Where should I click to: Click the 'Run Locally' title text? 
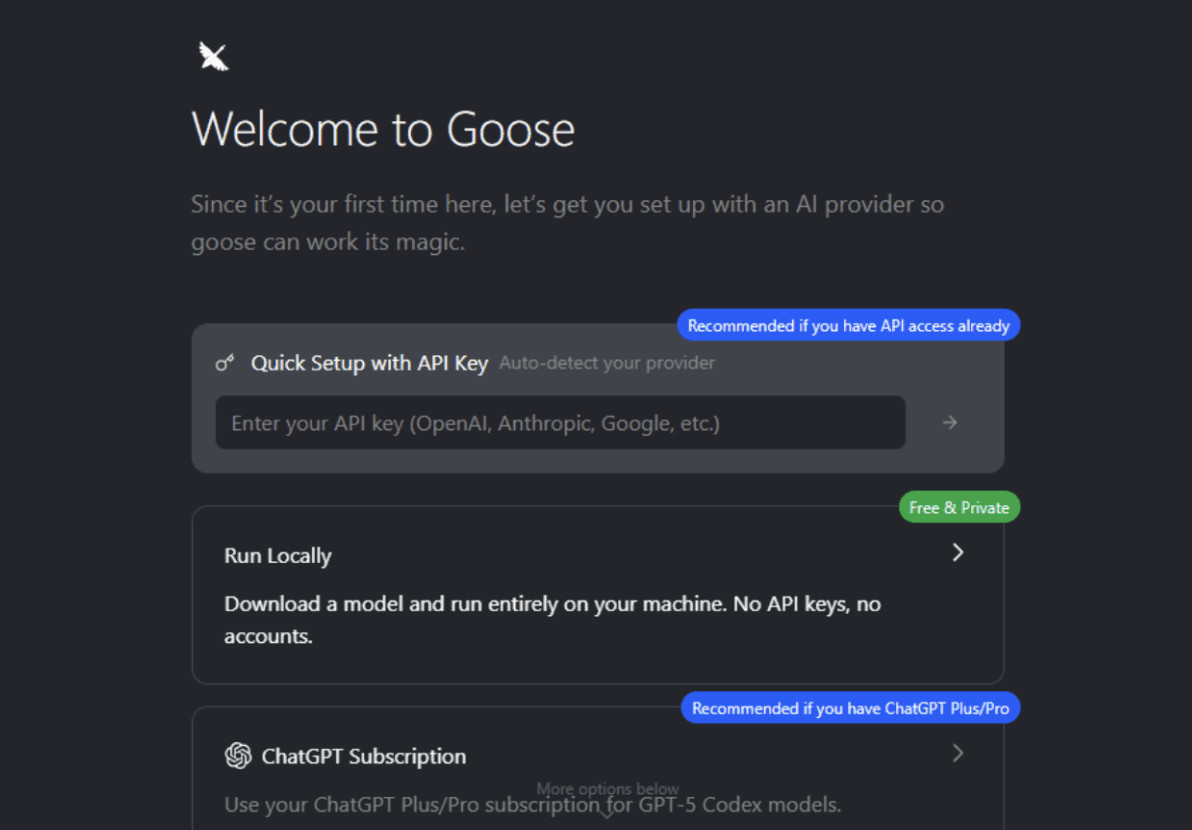coord(277,556)
